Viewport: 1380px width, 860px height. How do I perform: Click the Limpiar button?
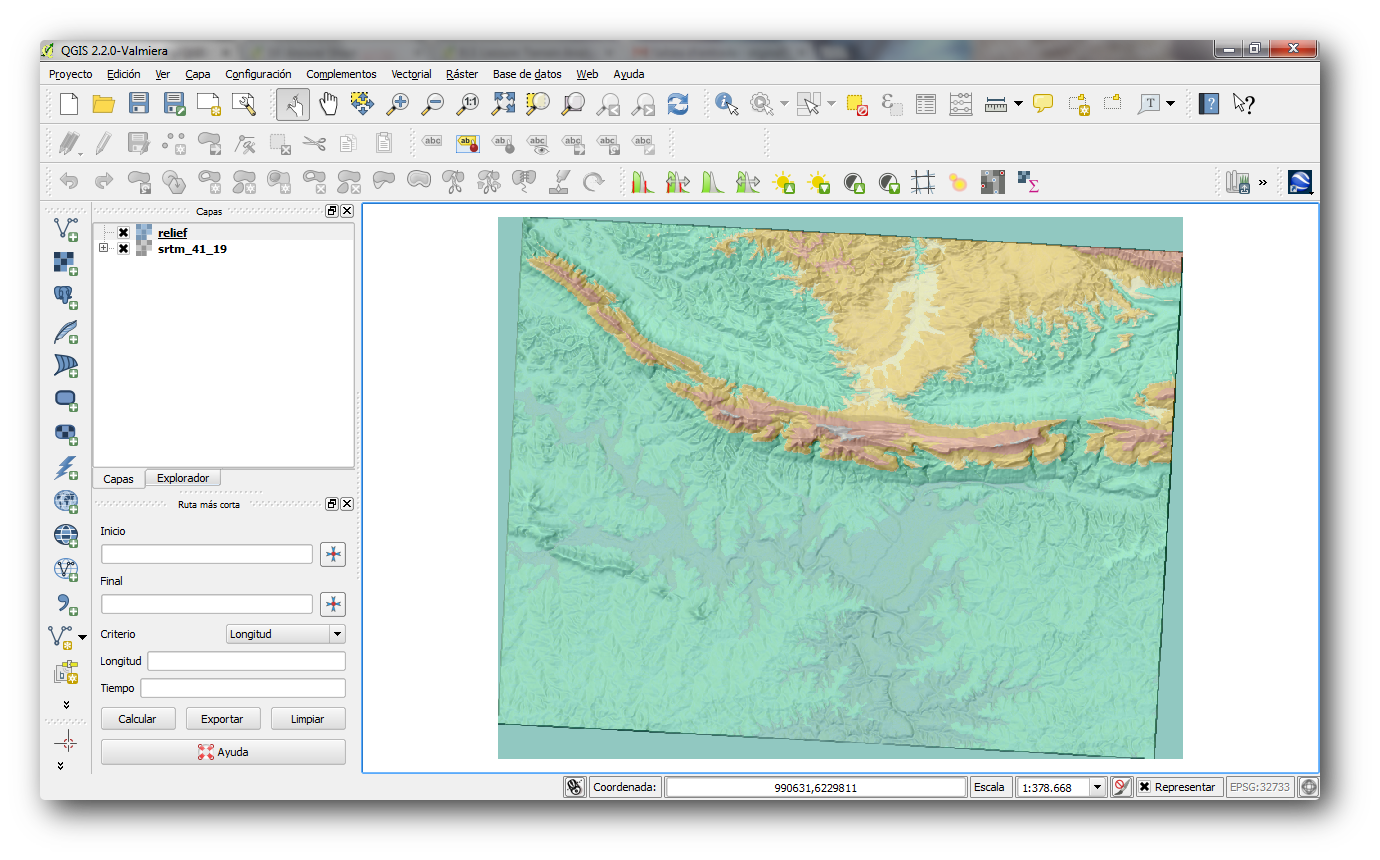coord(307,719)
